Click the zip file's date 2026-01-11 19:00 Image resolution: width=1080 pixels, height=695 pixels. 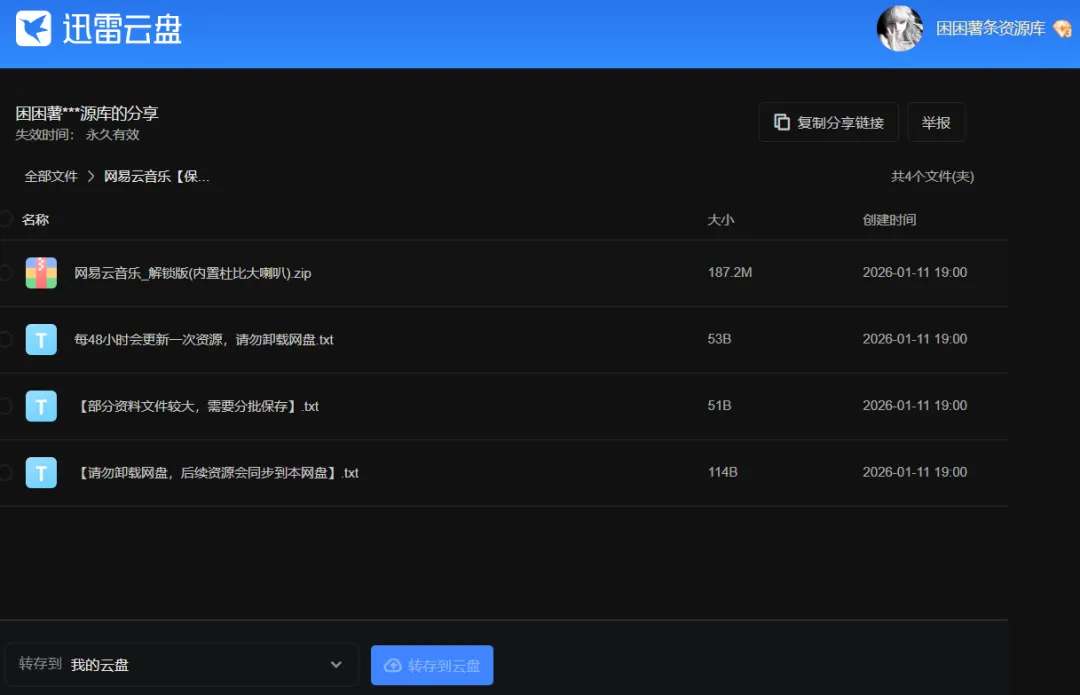coord(915,272)
